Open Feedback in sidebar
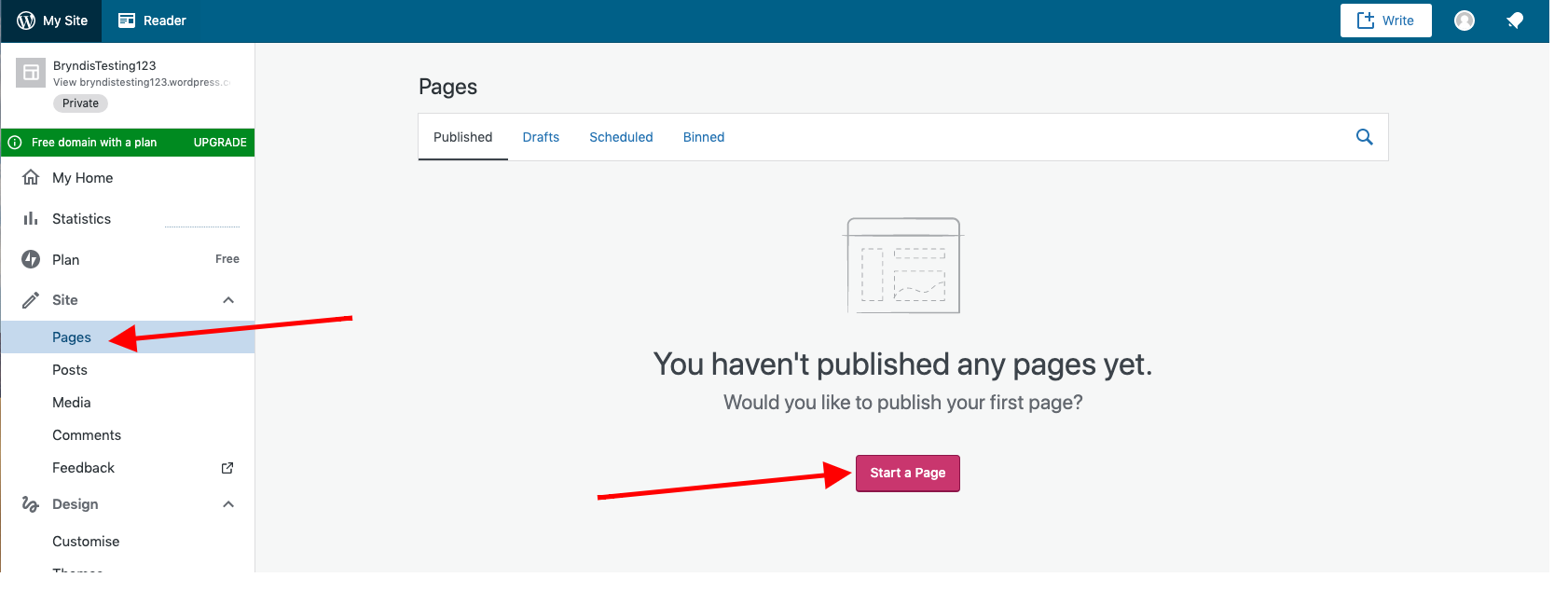This screenshot has width=1568, height=591. pyautogui.click(x=128, y=468)
